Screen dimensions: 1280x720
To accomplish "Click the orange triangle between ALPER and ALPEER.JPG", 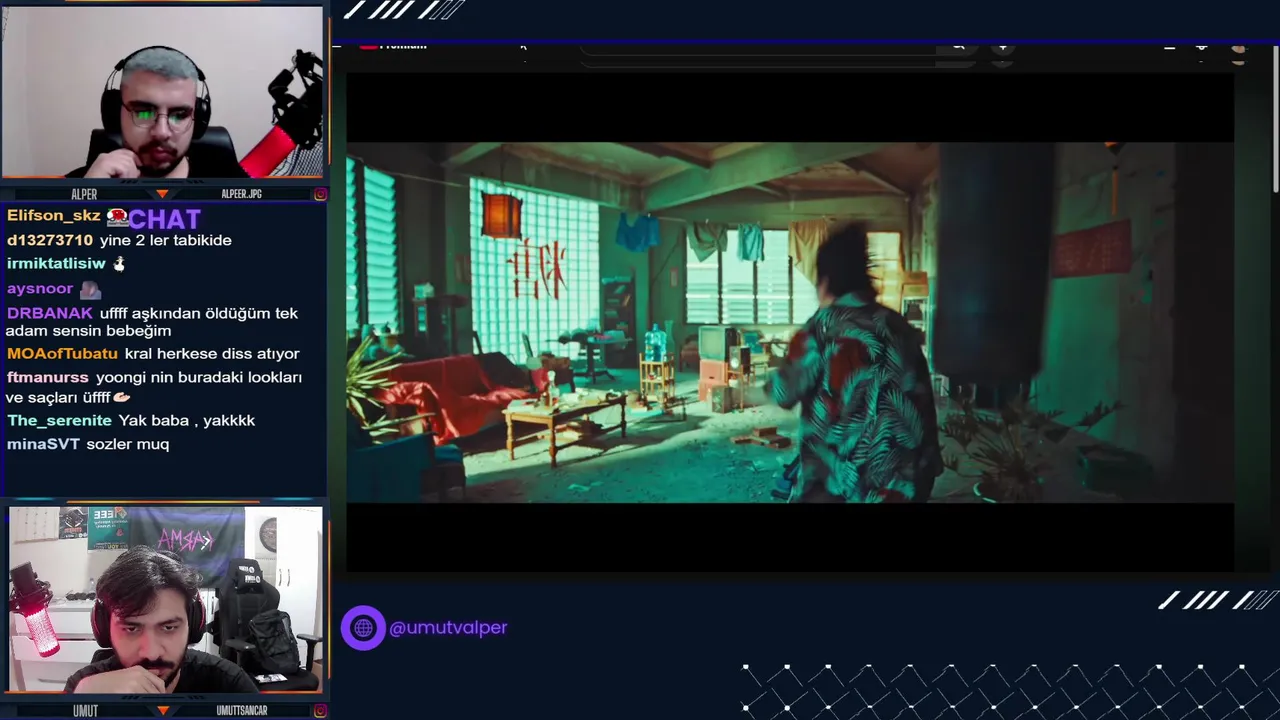I will pos(162,194).
